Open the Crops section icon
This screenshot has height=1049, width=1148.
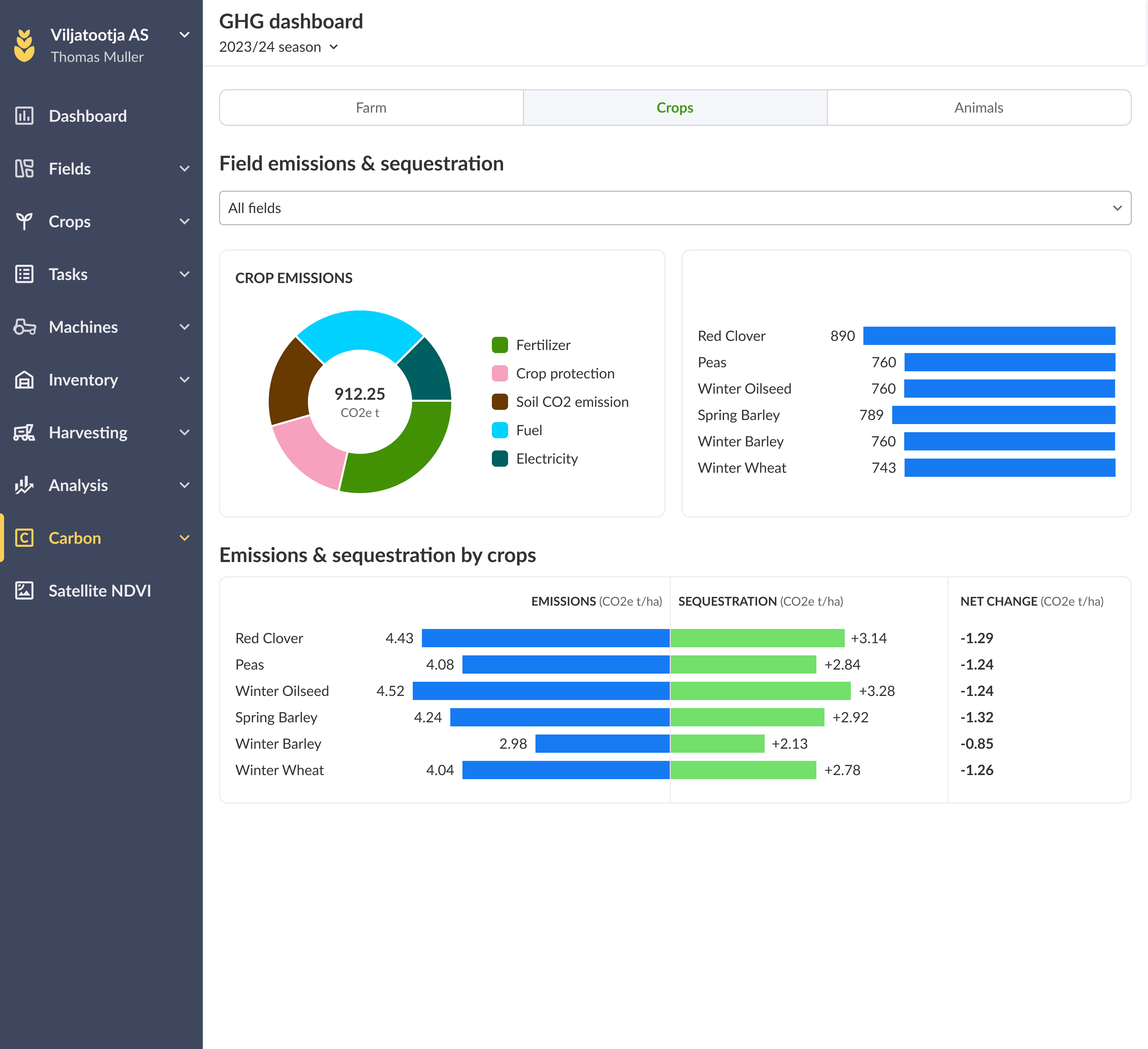coord(24,221)
